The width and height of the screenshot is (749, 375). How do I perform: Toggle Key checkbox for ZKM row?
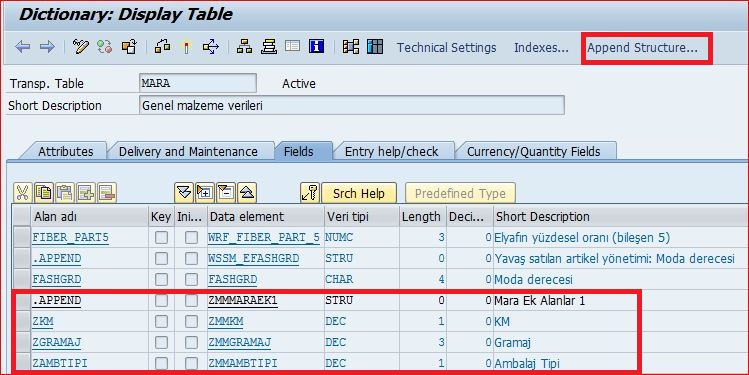point(161,321)
